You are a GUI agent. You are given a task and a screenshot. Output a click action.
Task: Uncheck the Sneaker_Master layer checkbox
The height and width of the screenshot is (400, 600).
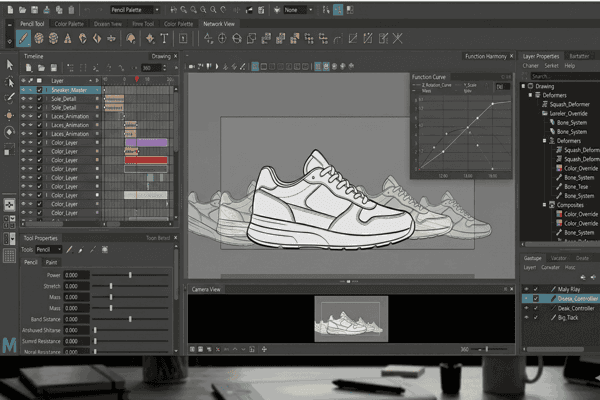tap(39, 90)
